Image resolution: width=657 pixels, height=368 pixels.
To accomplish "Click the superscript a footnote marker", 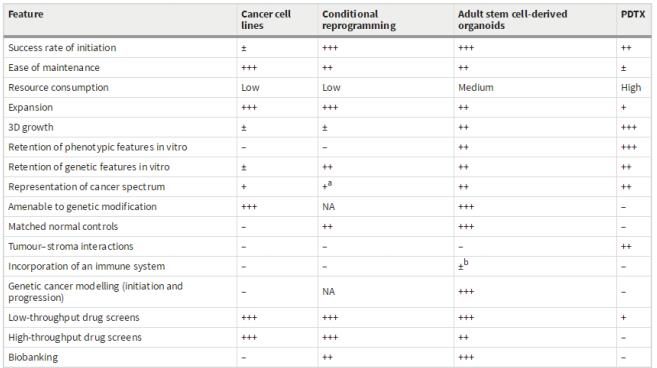I will pyautogui.click(x=330, y=184).
